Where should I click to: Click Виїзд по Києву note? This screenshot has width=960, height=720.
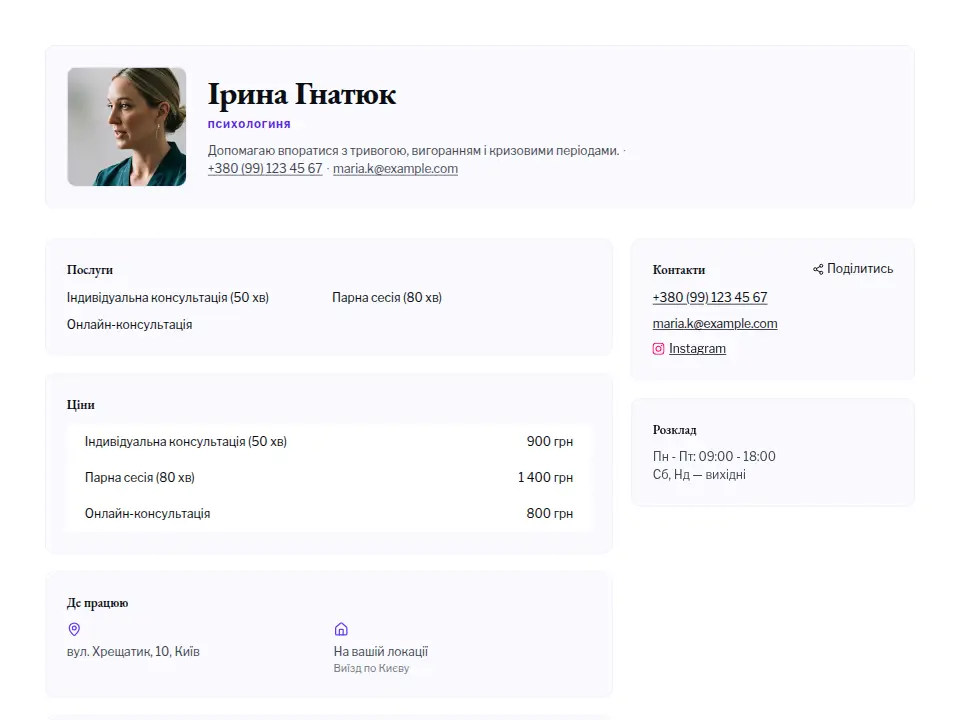[371, 669]
